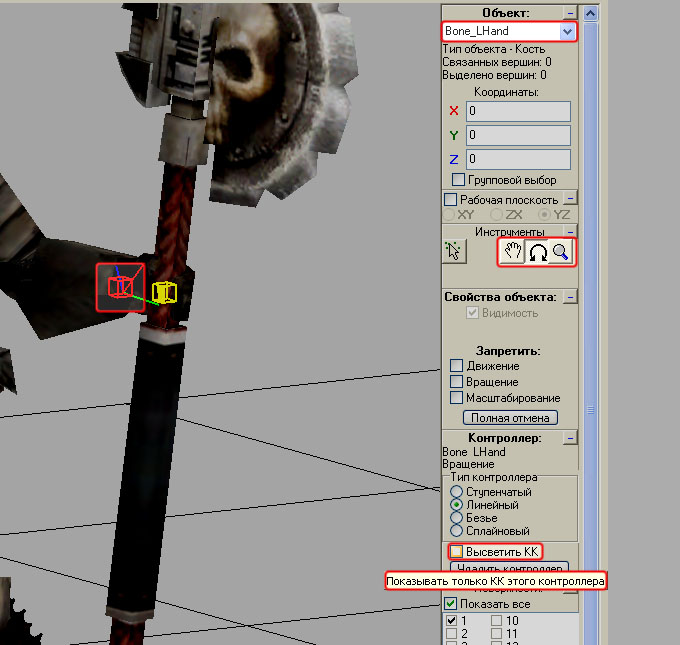Click the Y coordinate field
Viewport: 680px width, 645px height.
(x=518, y=135)
